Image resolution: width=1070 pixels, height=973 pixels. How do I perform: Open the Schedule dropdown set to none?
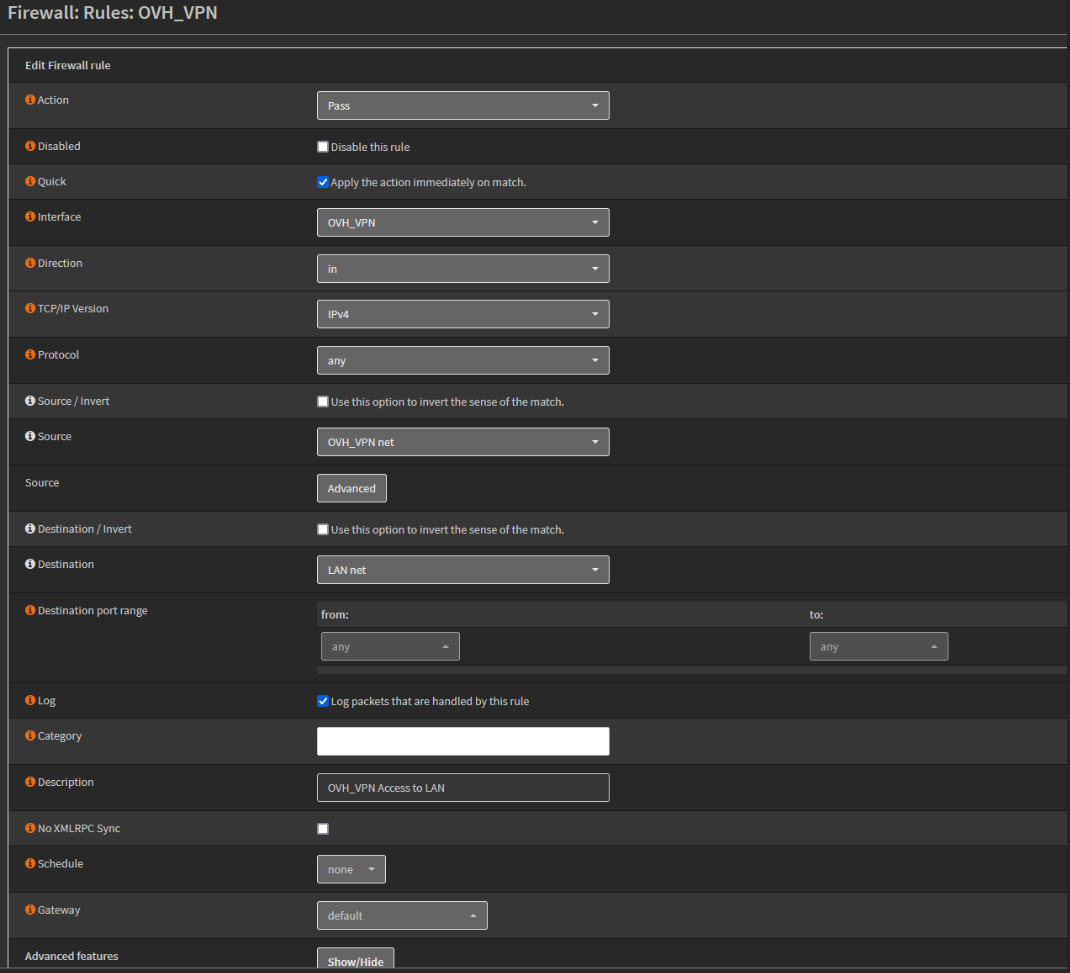click(351, 870)
